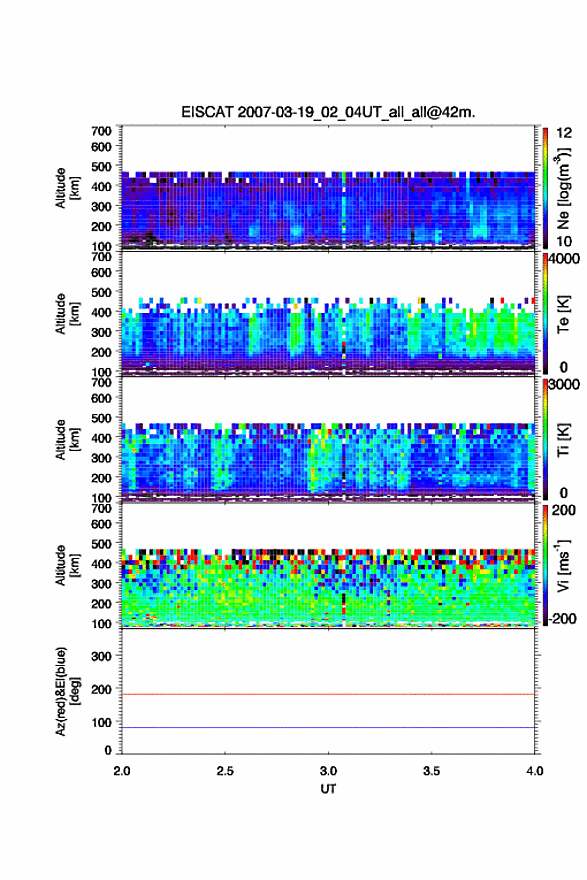
Task: Click the 4000 value on Te colorbar
Action: tap(565, 259)
